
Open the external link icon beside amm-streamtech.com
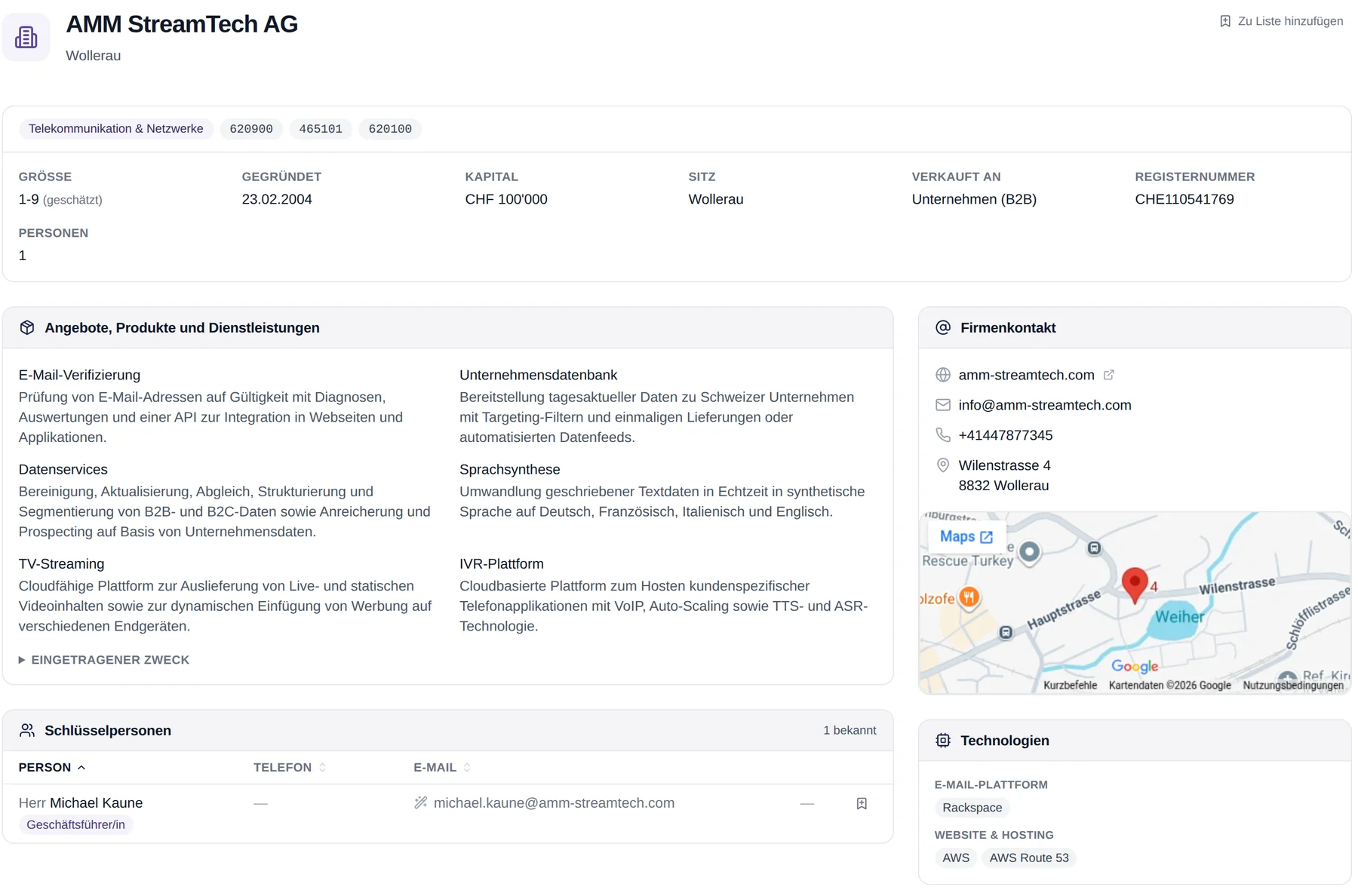[1108, 375]
